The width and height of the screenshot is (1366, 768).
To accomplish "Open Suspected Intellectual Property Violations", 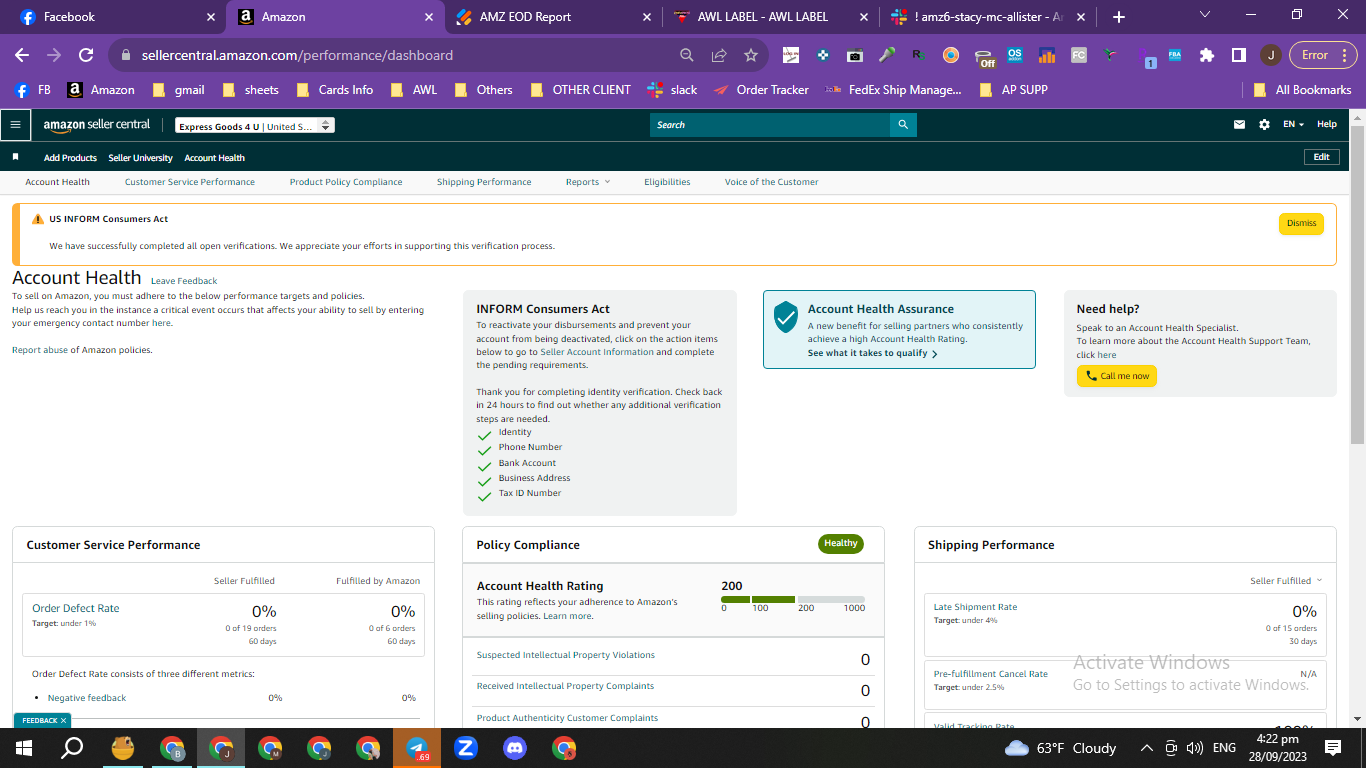I will point(566,655).
